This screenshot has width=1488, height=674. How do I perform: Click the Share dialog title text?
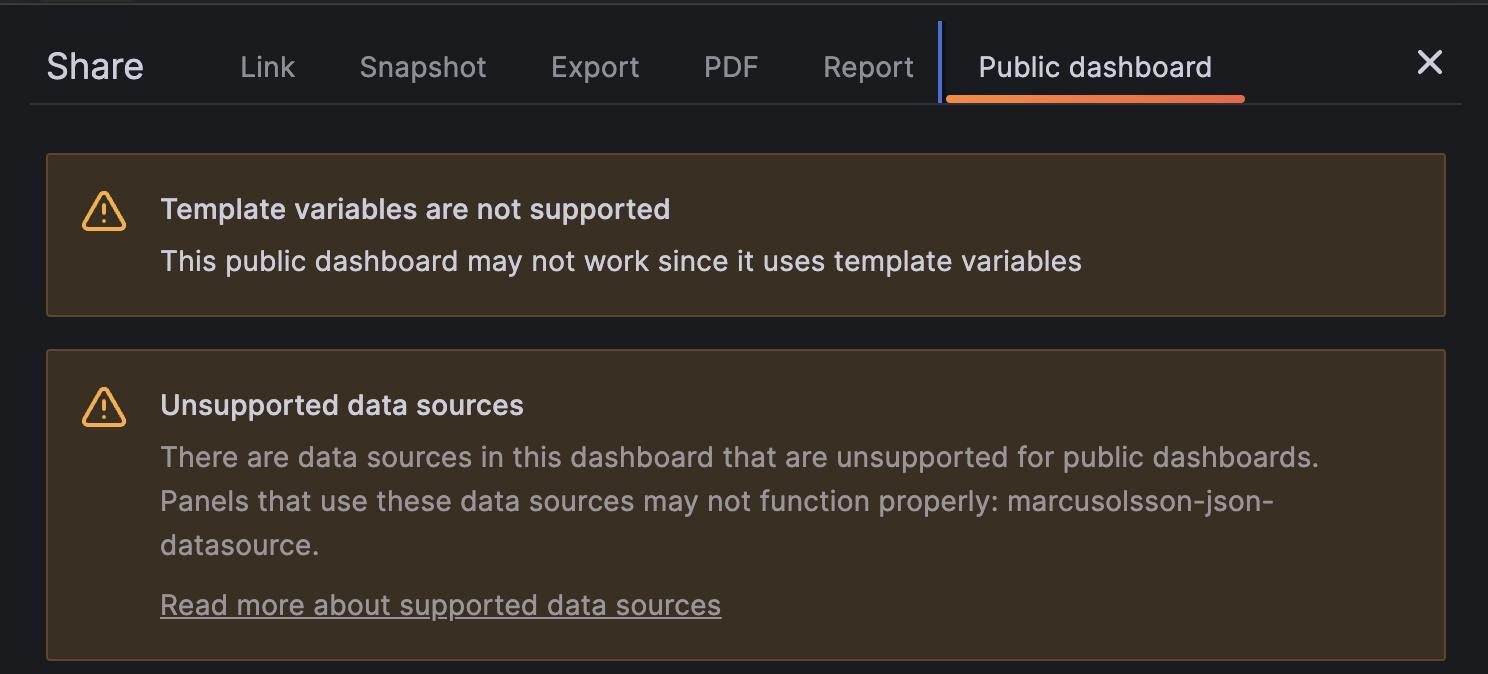(94, 66)
